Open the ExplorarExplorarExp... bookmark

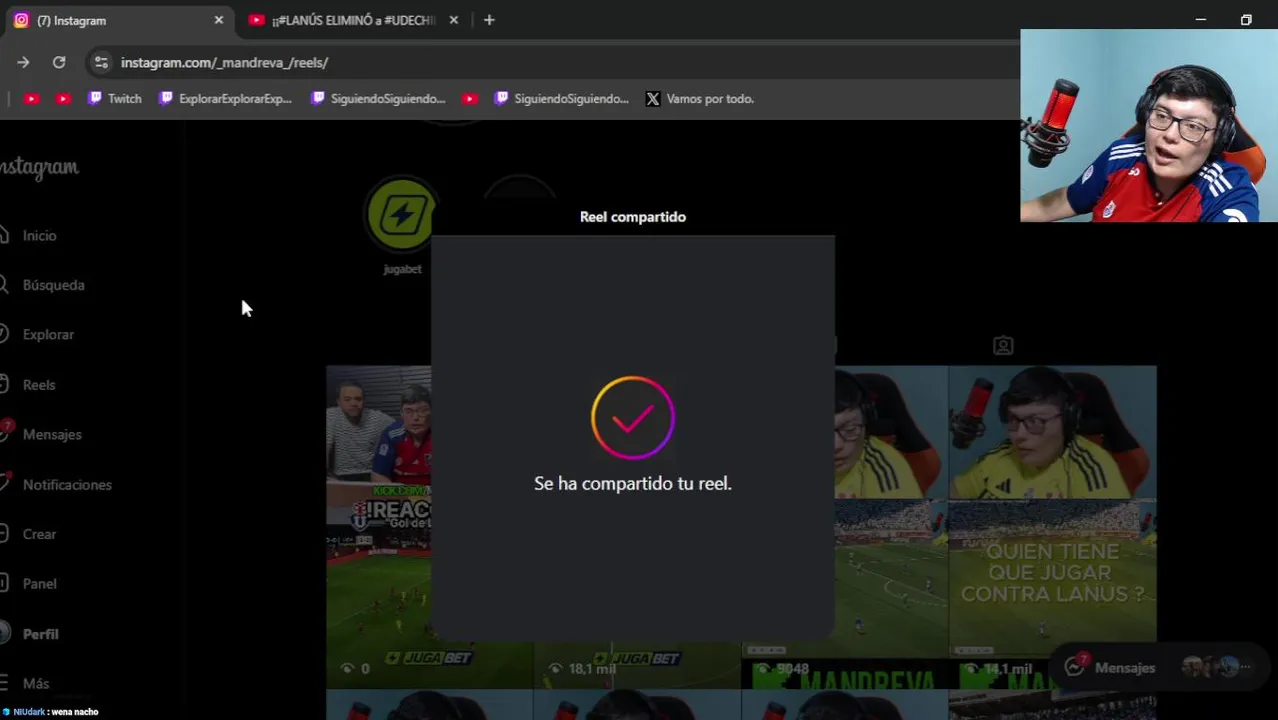(x=225, y=99)
